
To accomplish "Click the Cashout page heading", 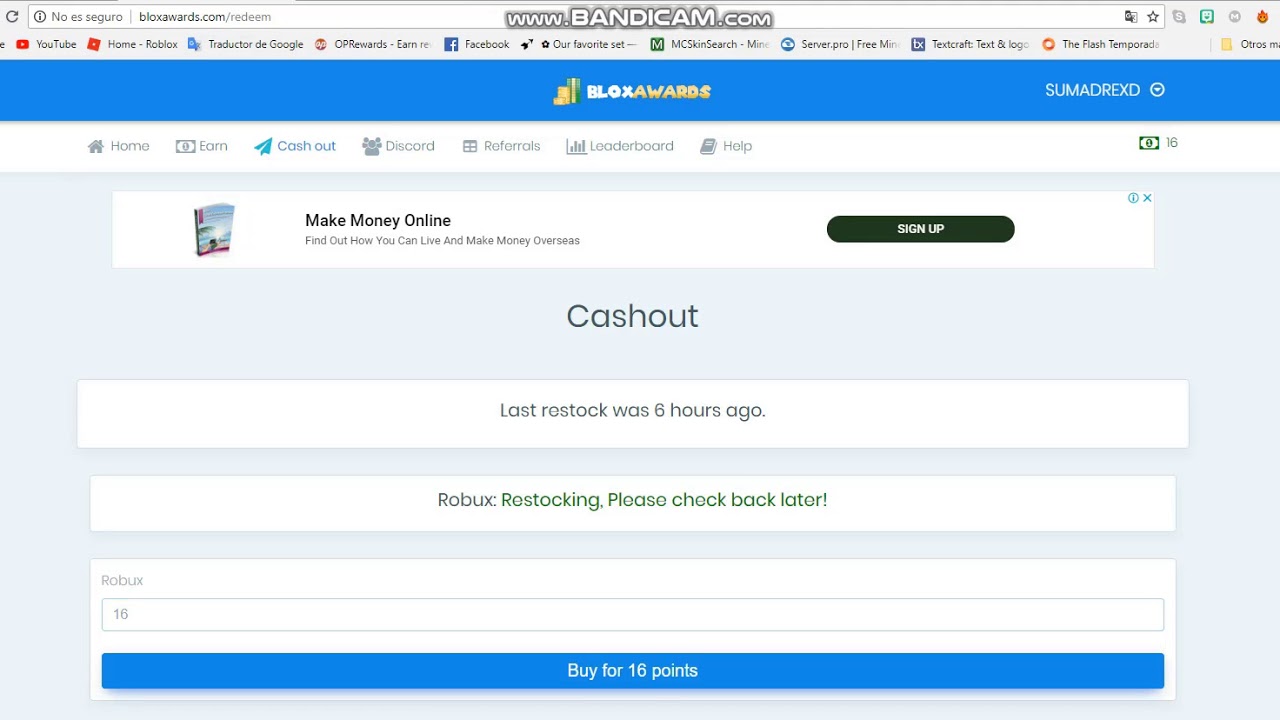I will pos(632,316).
